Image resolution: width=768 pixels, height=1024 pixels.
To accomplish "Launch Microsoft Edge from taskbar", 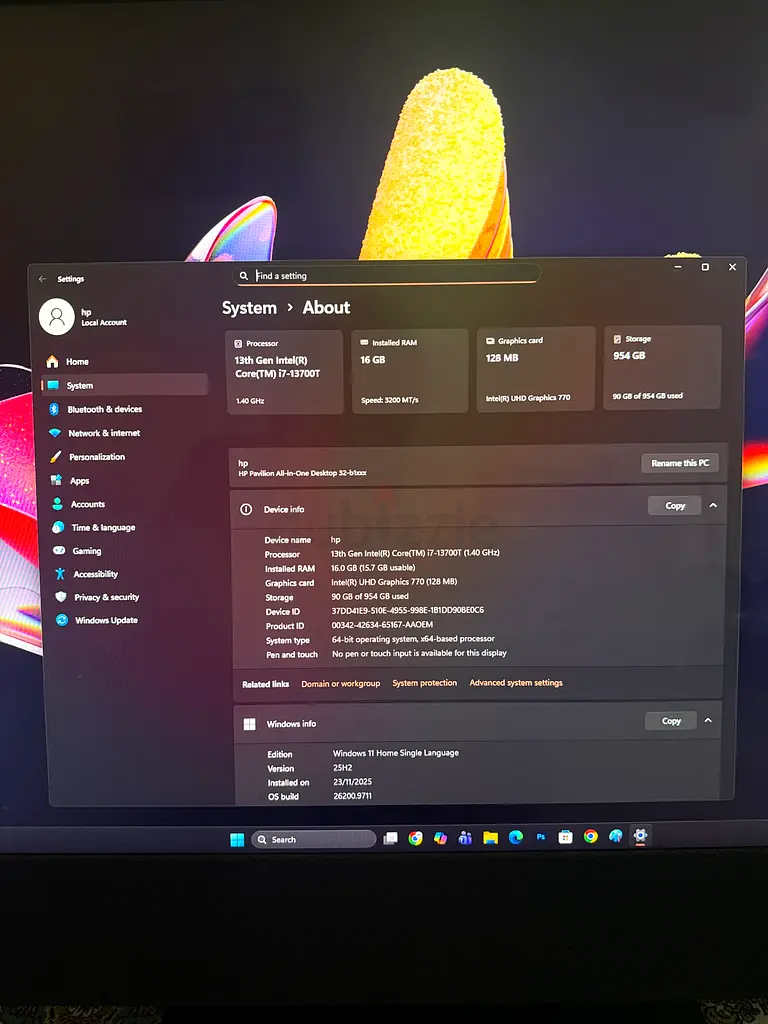I will click(x=515, y=837).
